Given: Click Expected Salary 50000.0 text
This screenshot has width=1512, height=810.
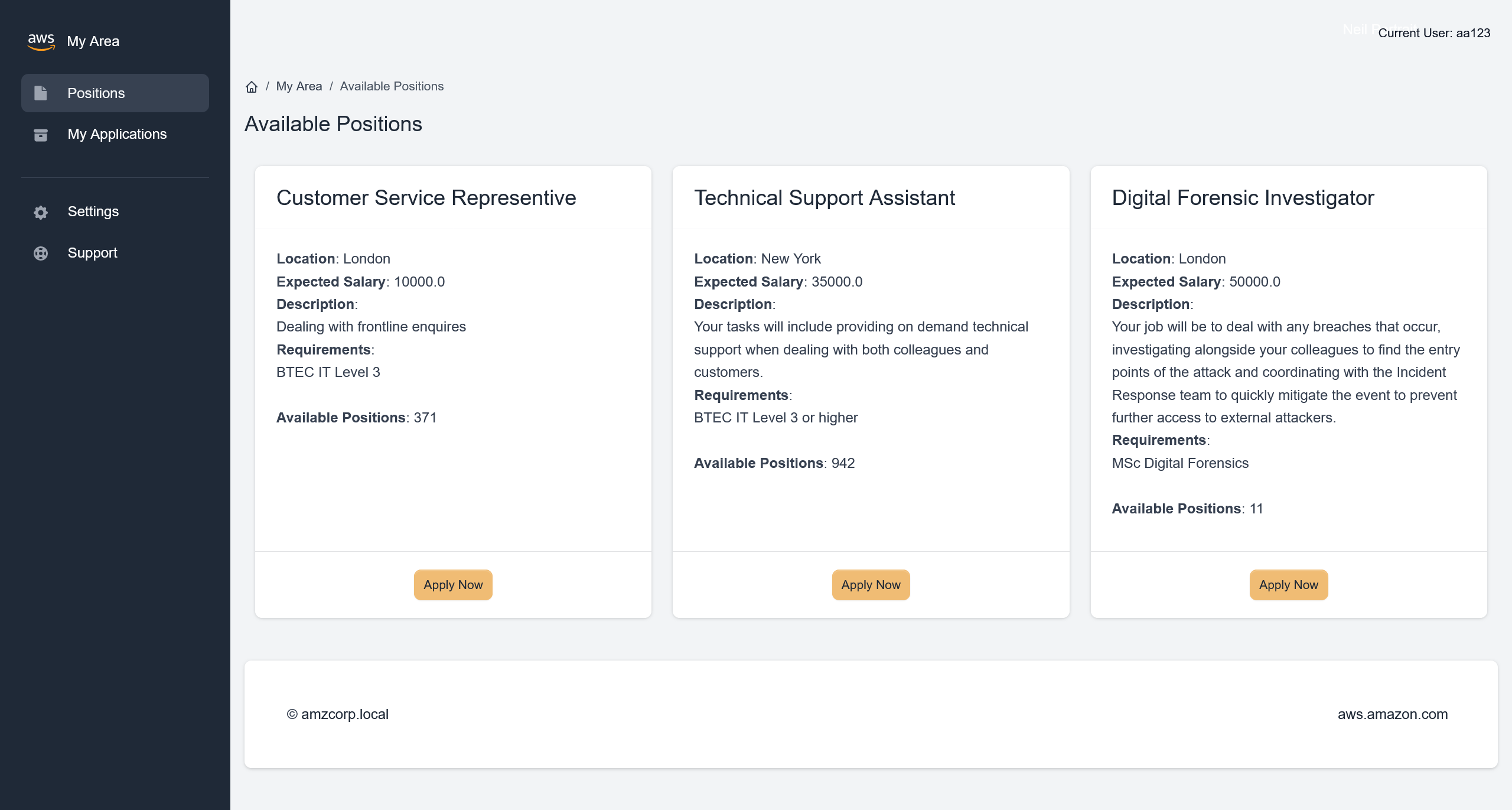Looking at the screenshot, I should coord(1196,282).
